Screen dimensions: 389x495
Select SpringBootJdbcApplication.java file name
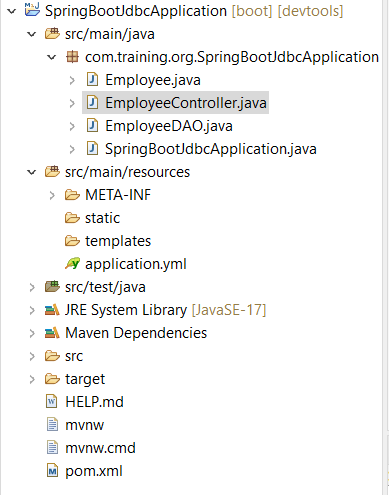click(x=211, y=149)
